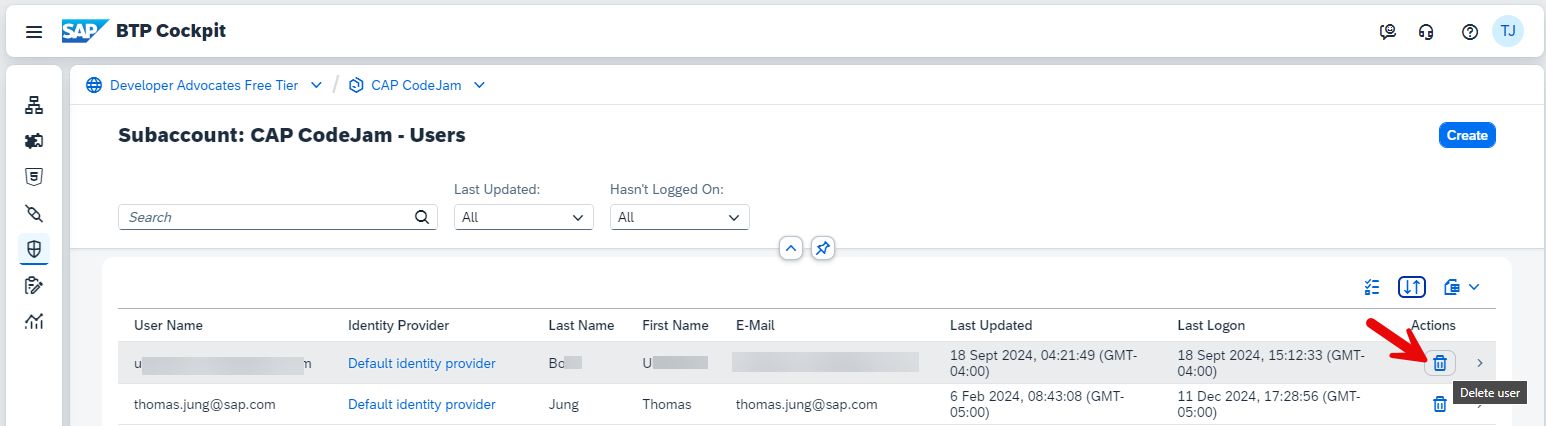Click the headset support icon

click(1427, 32)
